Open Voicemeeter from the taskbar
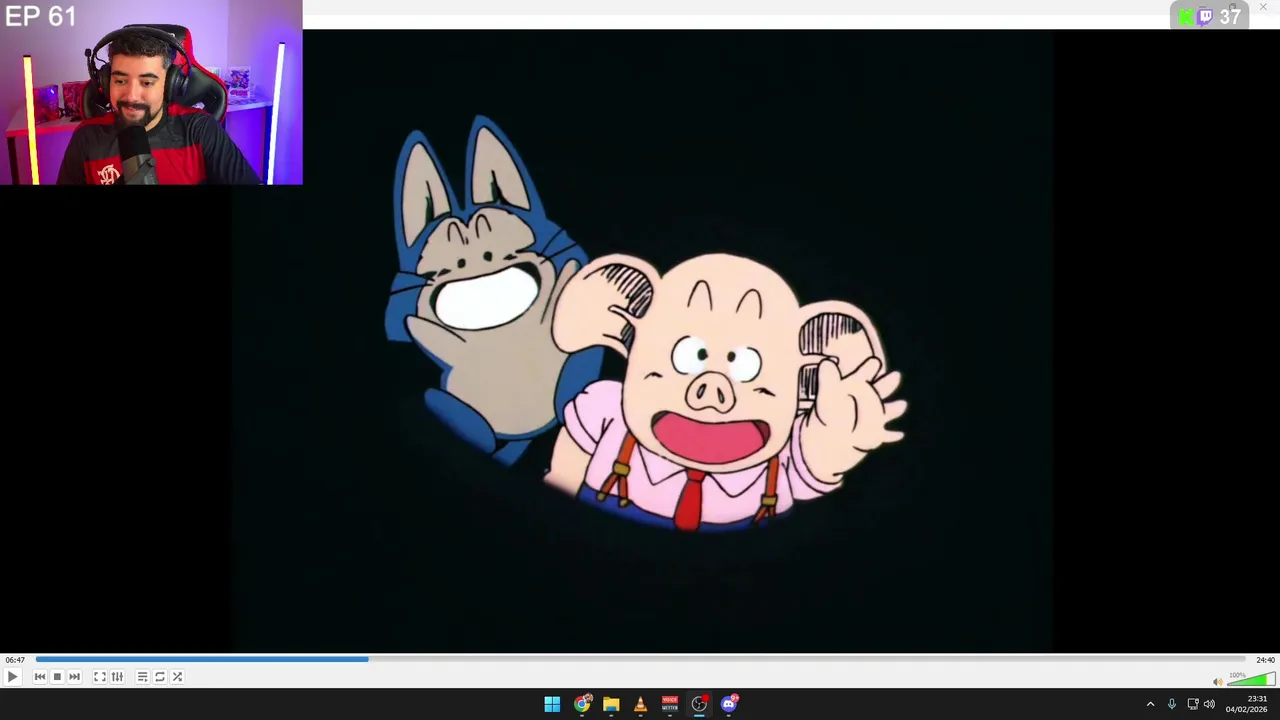The image size is (1280, 720). [670, 704]
